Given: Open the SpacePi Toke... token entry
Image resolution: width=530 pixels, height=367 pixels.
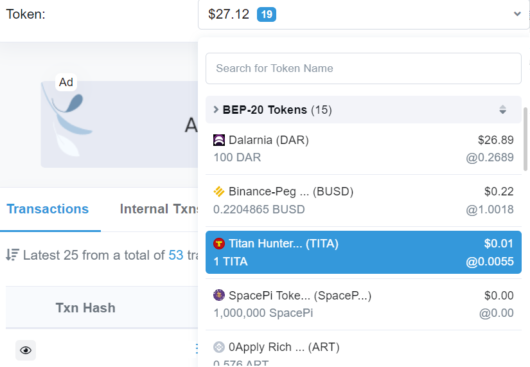Looking at the screenshot, I should (x=363, y=304).
